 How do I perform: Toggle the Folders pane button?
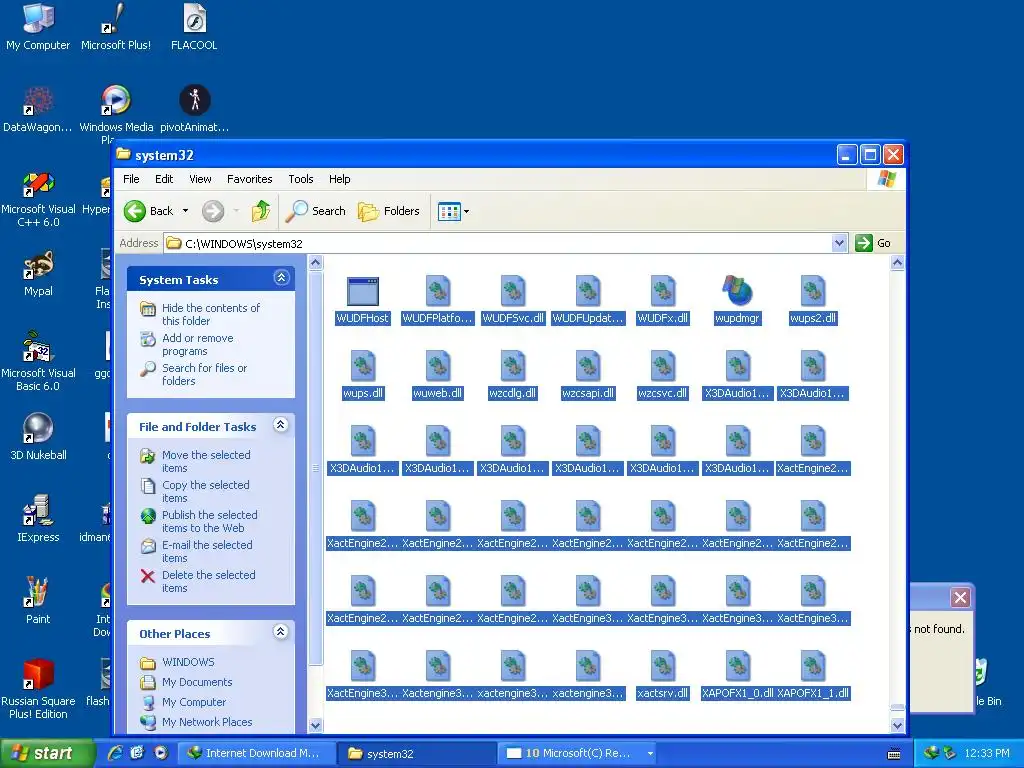(x=389, y=211)
